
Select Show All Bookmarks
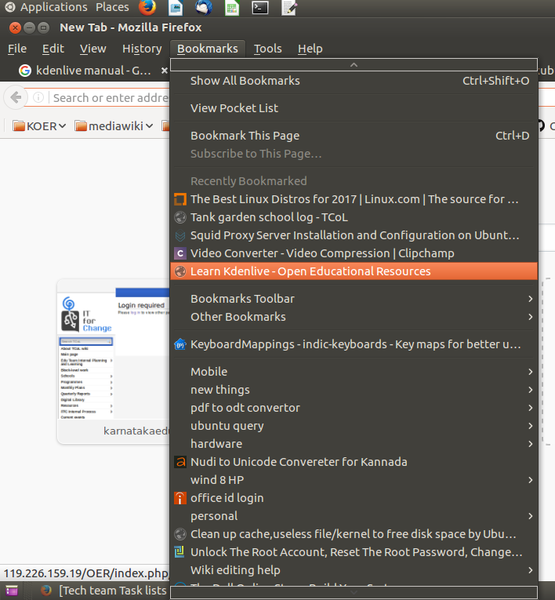(354, 81)
